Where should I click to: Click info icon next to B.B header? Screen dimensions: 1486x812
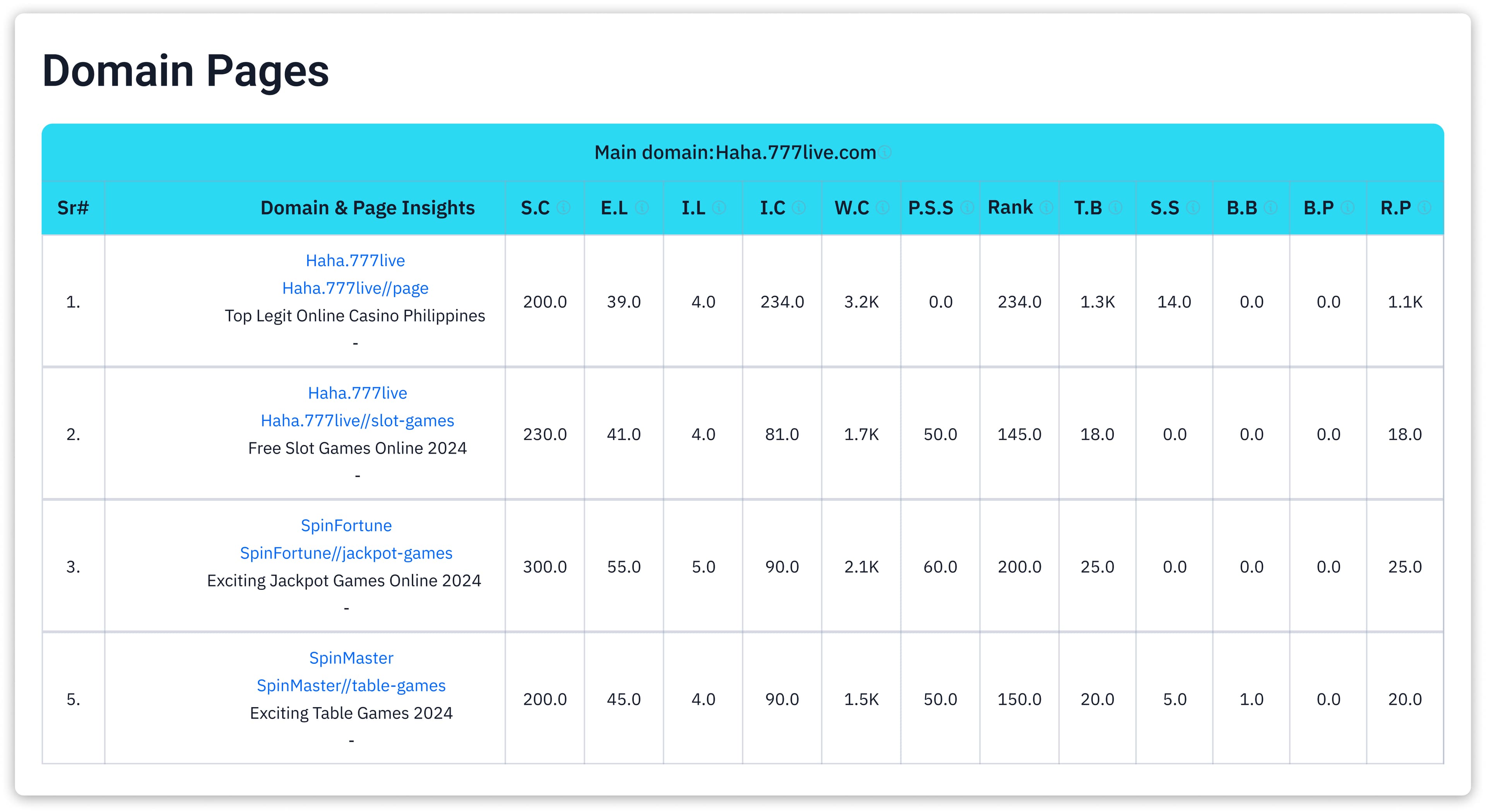tap(1270, 208)
